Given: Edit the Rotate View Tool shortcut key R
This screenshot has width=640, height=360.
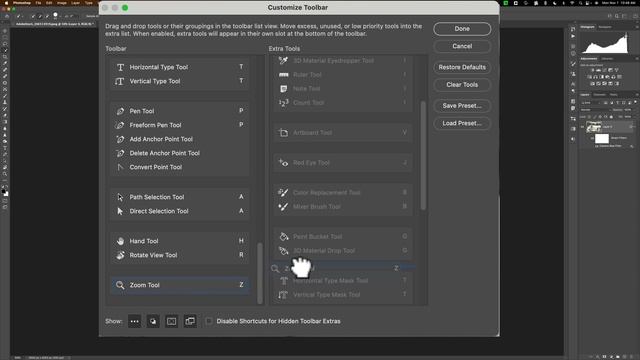Looking at the screenshot, I should pyautogui.click(x=241, y=255).
